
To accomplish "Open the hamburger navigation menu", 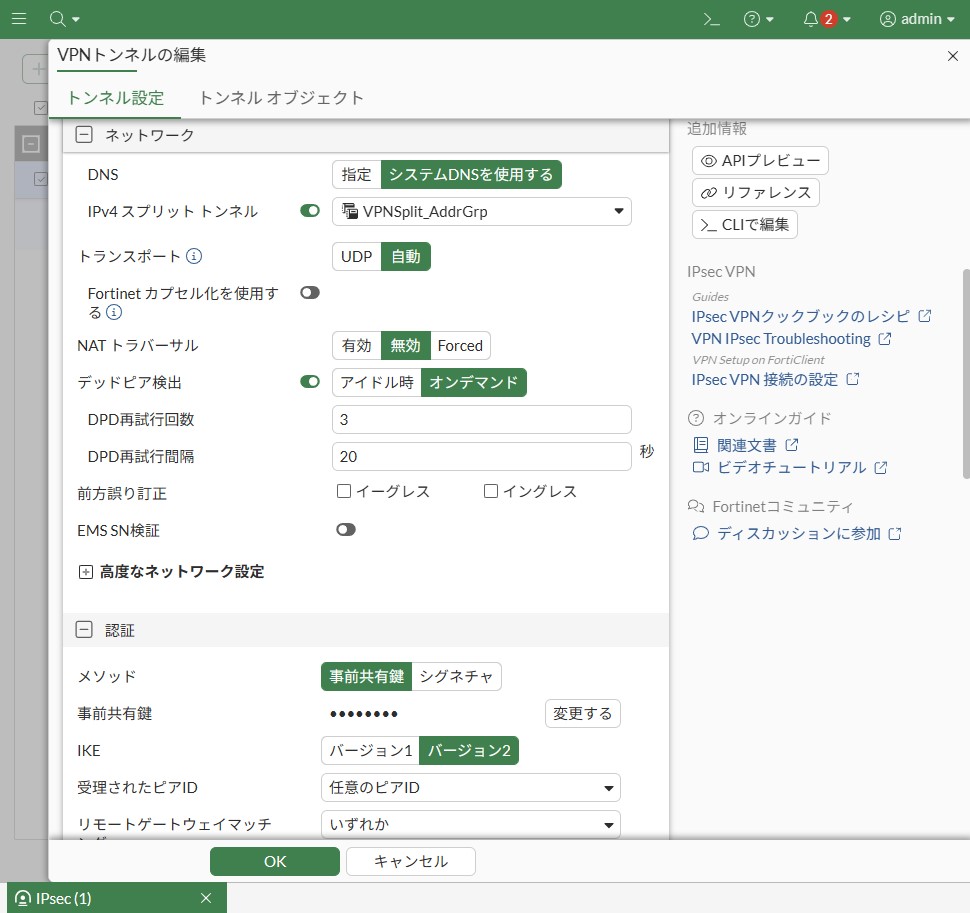I will point(19,19).
